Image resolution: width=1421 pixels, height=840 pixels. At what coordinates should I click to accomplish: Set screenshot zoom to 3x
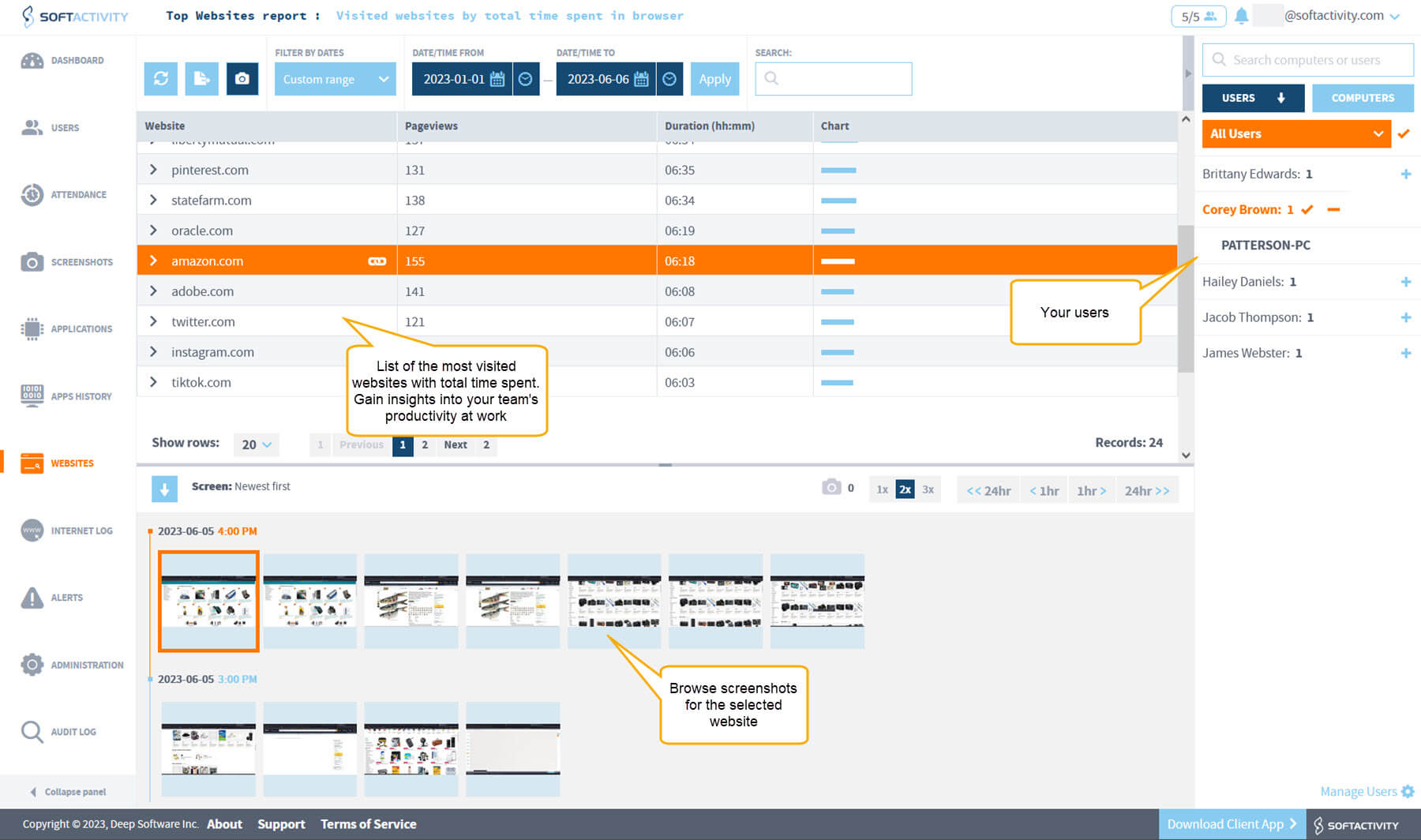[928, 489]
